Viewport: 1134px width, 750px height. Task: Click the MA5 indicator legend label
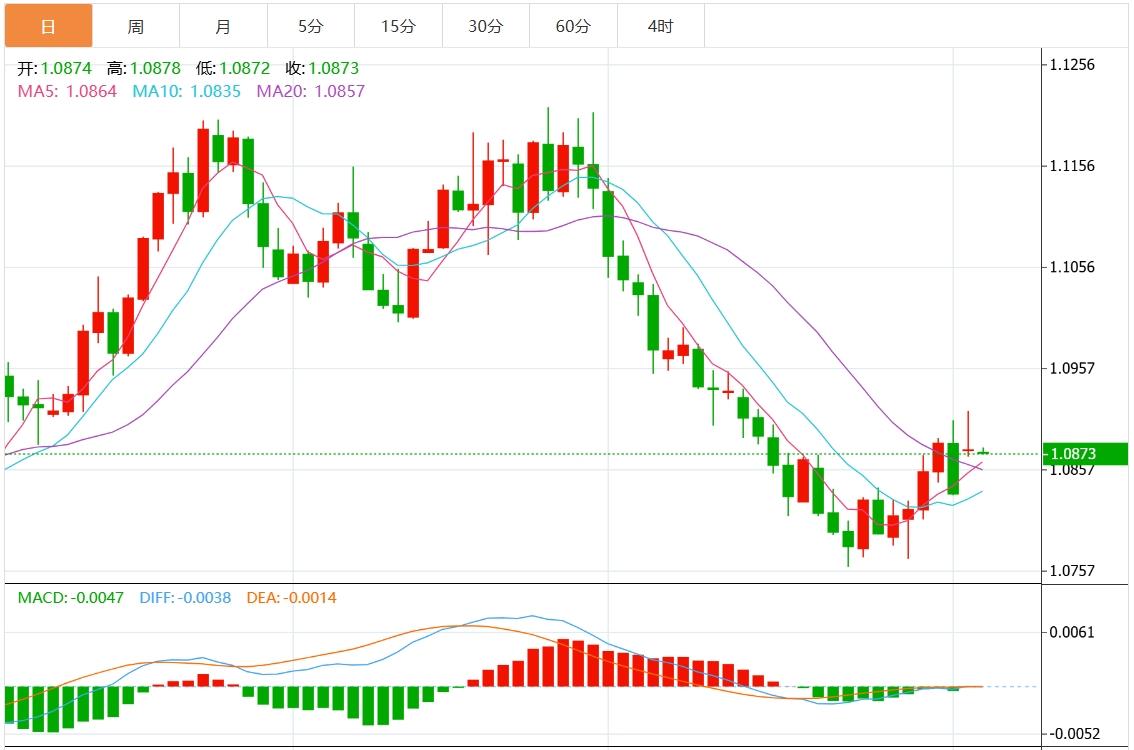tap(67, 91)
